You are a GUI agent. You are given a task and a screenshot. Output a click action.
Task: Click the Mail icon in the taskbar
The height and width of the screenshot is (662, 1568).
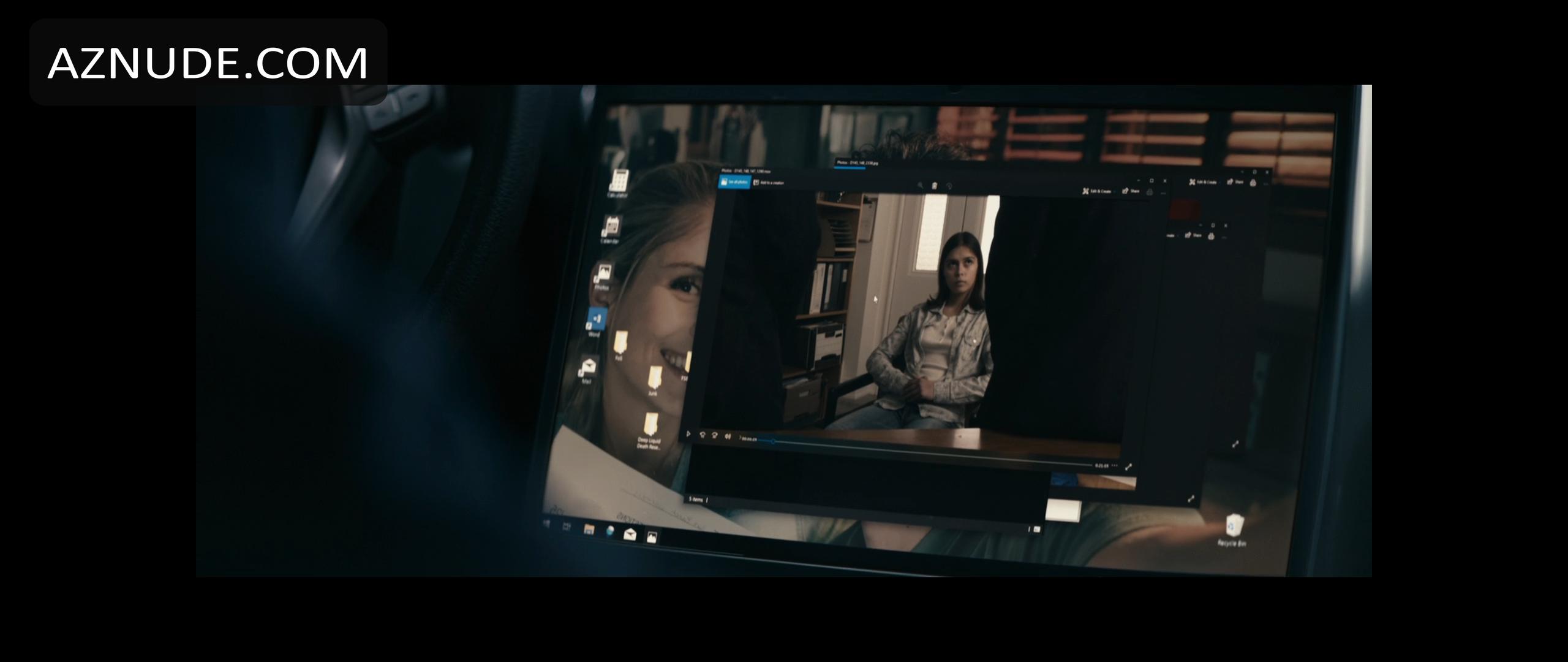(x=629, y=535)
